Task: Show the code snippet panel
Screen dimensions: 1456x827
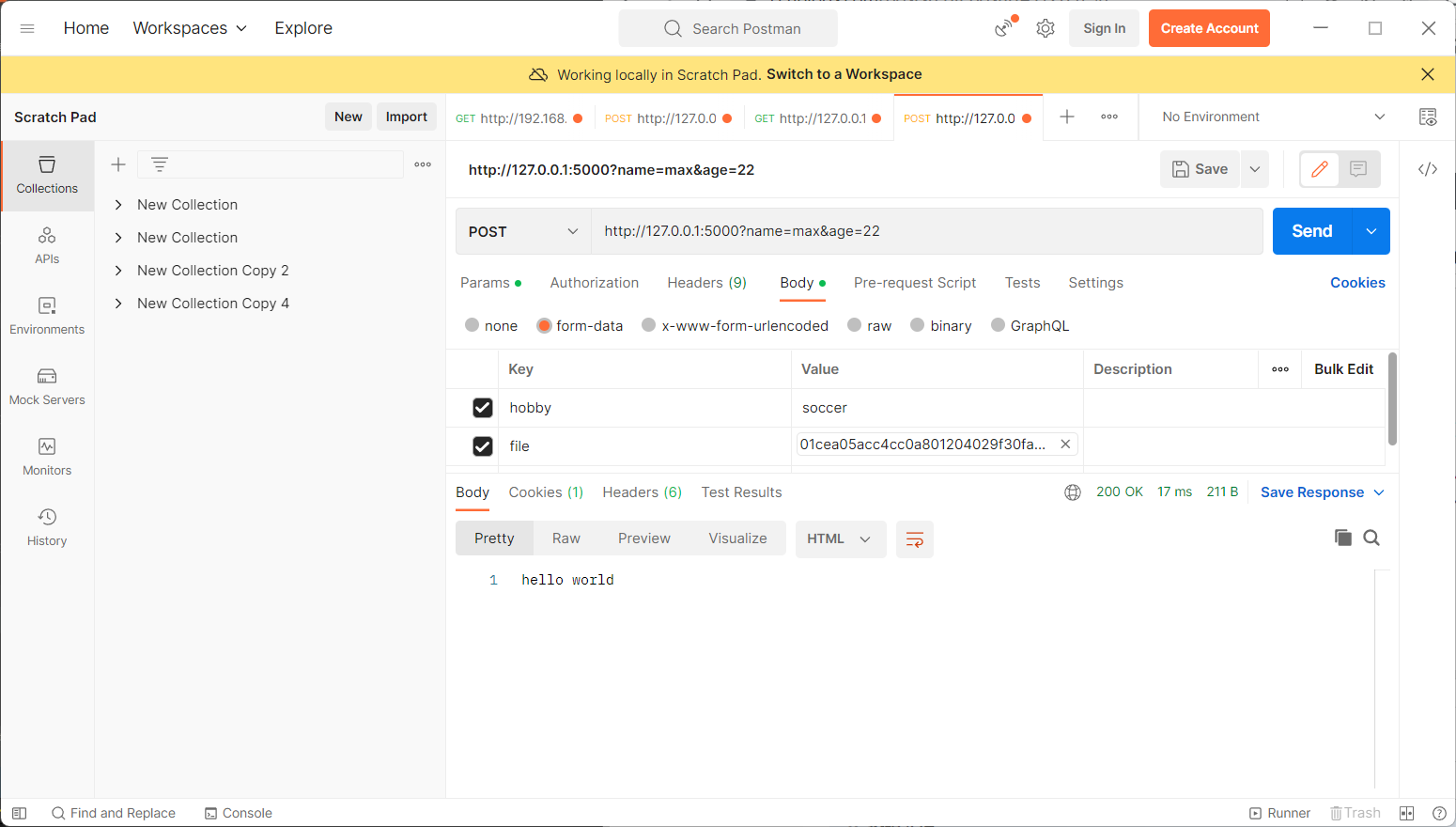Action: [x=1428, y=169]
